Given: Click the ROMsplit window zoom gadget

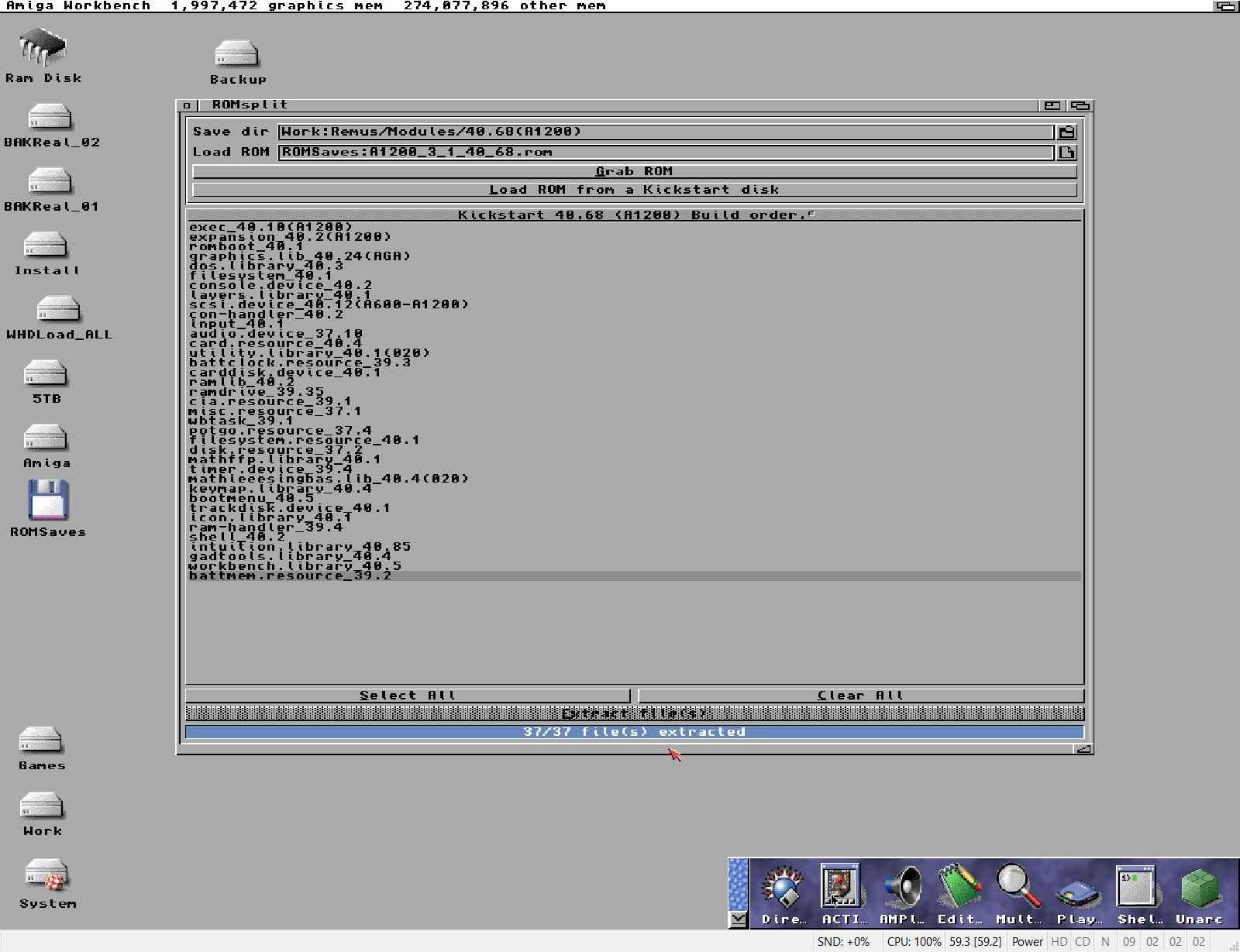Looking at the screenshot, I should [x=1052, y=105].
